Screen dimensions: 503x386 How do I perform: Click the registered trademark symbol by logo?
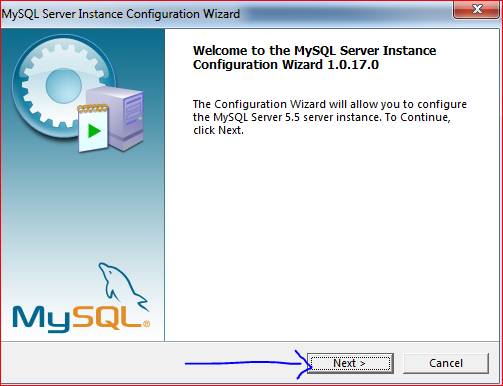[146, 324]
